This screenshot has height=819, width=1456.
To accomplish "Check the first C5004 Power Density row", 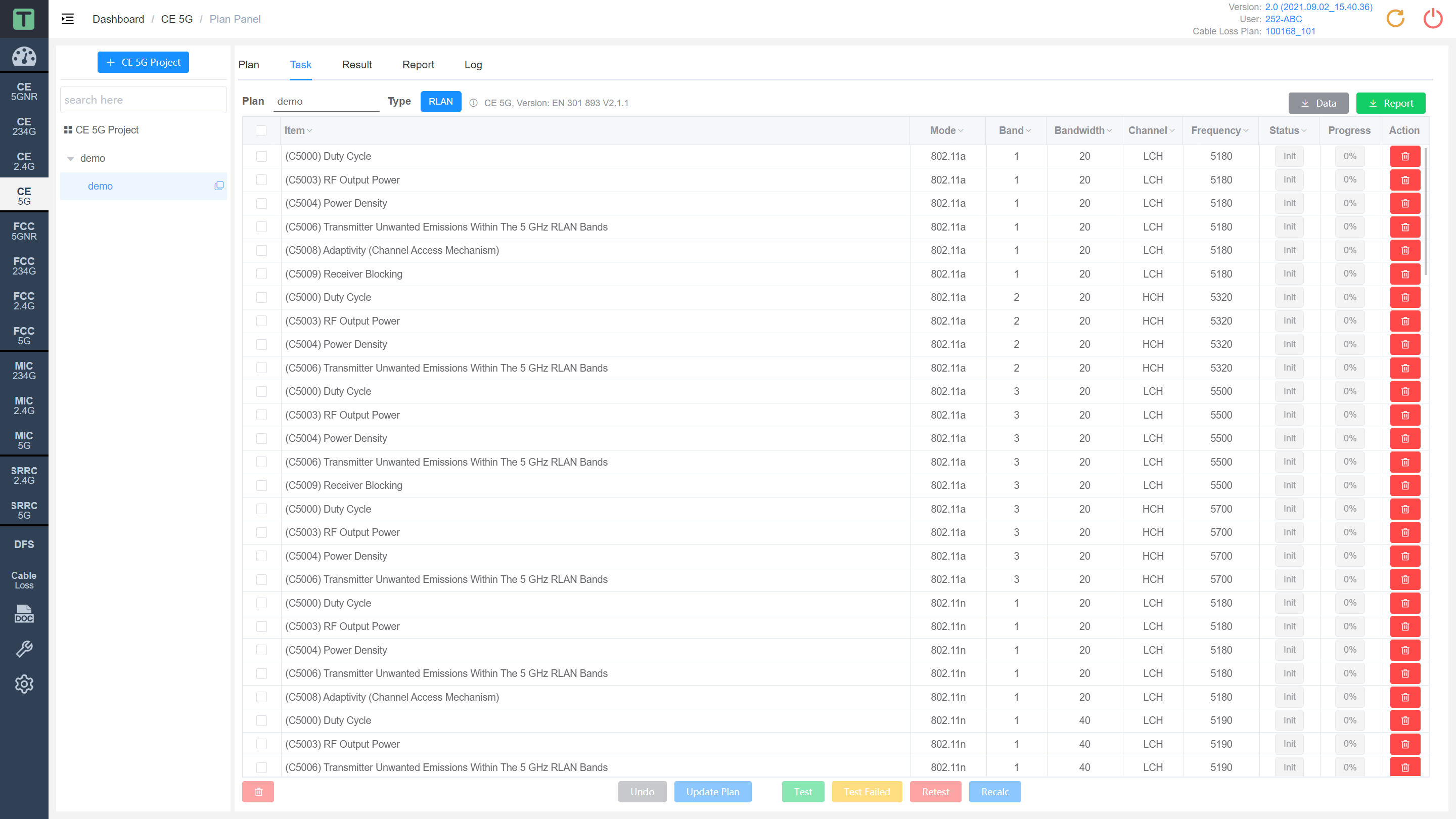I will tap(261, 203).
